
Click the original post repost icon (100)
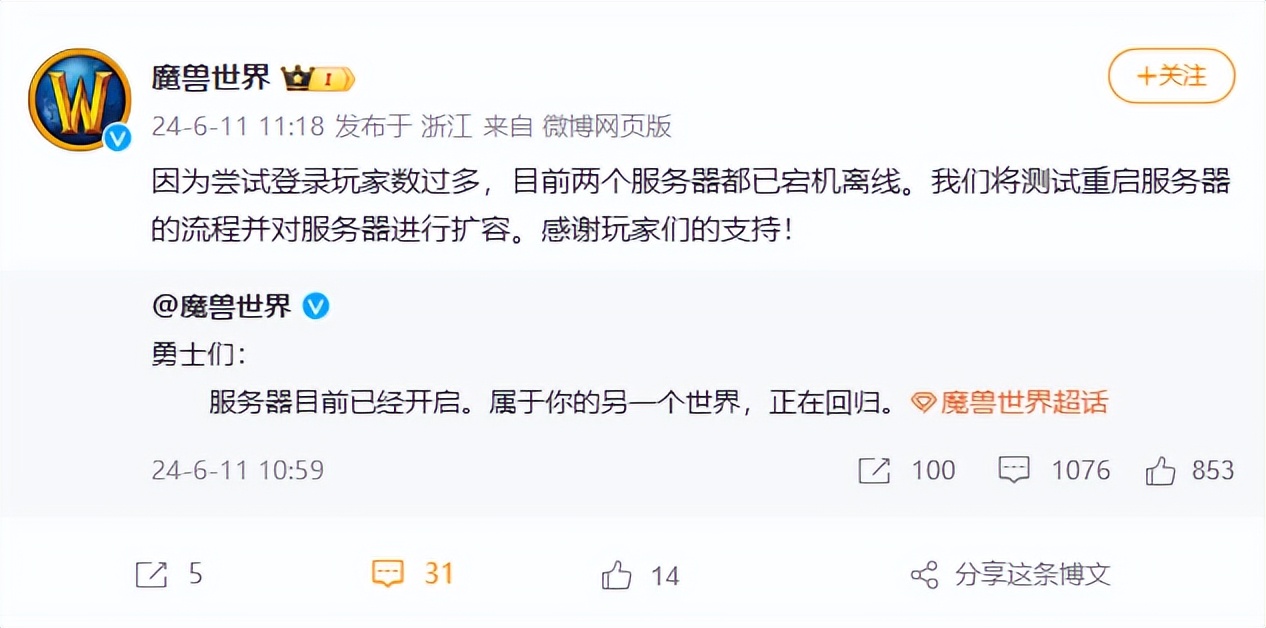point(874,471)
